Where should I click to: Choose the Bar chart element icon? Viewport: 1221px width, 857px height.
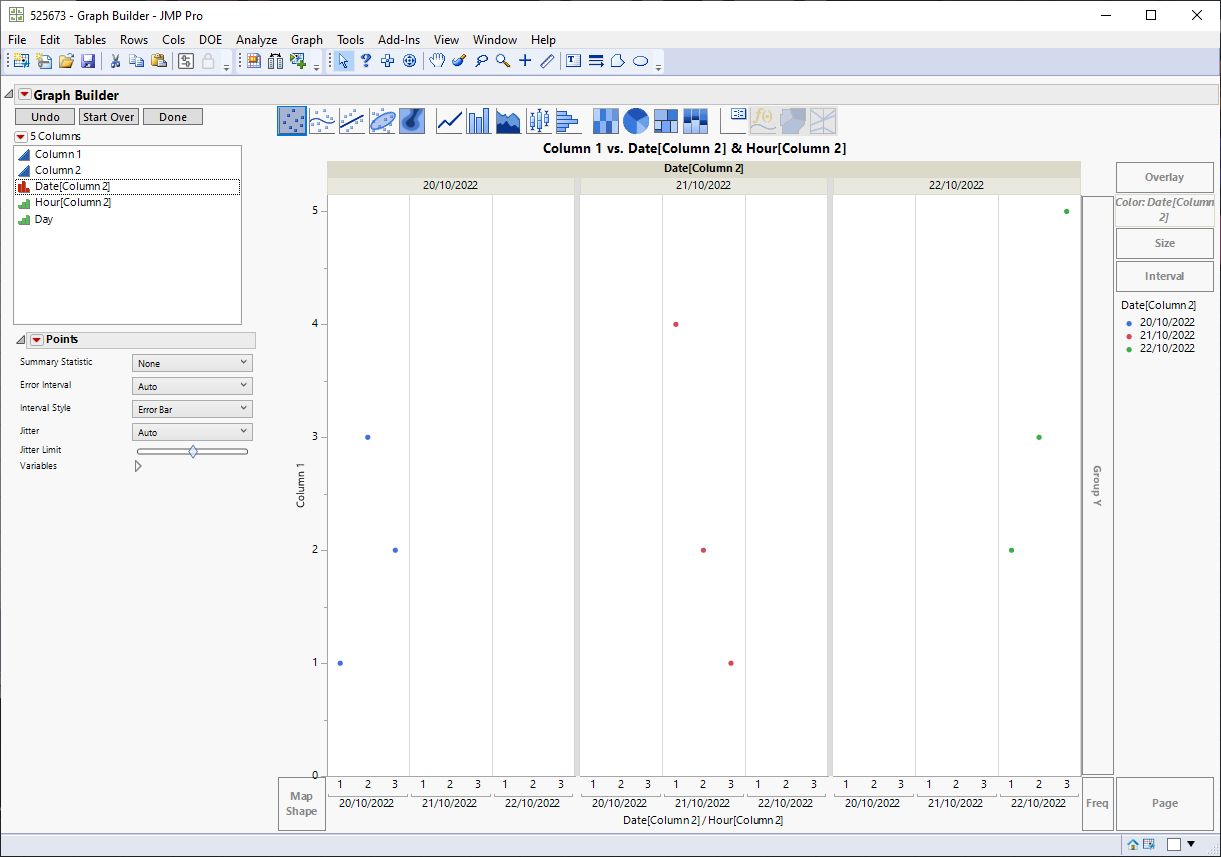click(479, 121)
